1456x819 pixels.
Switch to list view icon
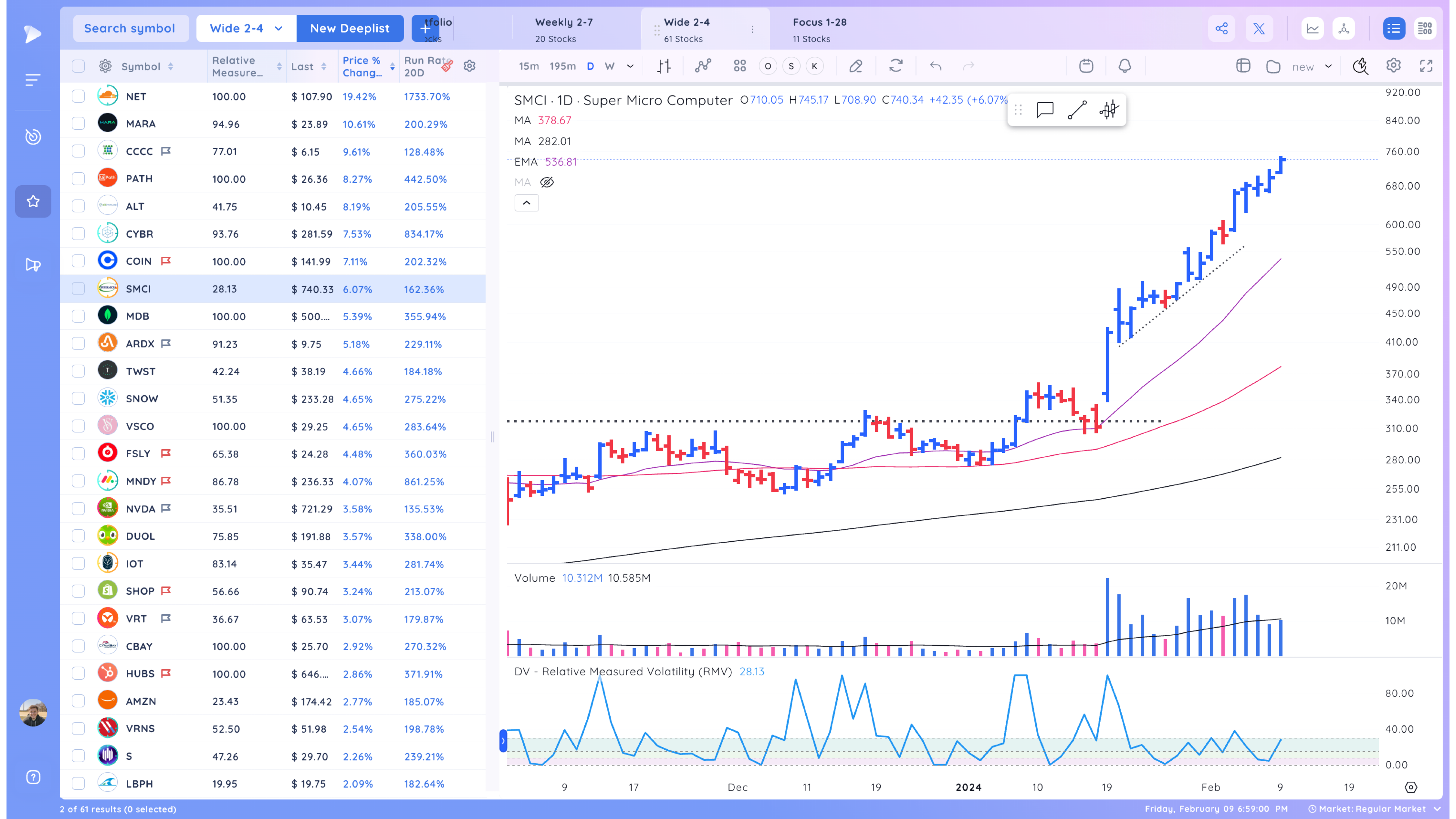pos(1394,28)
